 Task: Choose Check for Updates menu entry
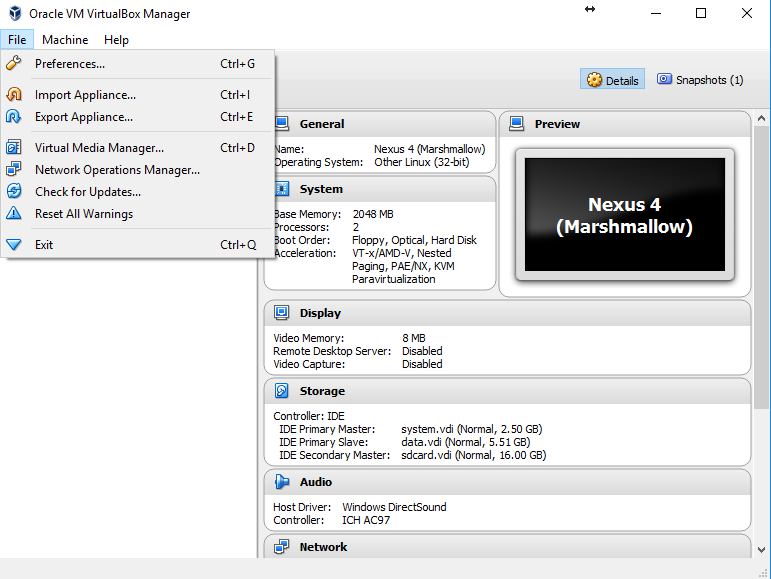pyautogui.click(x=138, y=192)
